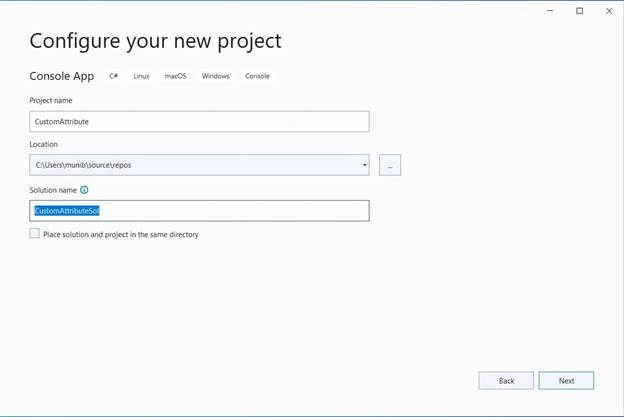This screenshot has width=624, height=417.
Task: Close the configure project dialog
Action: [x=609, y=11]
